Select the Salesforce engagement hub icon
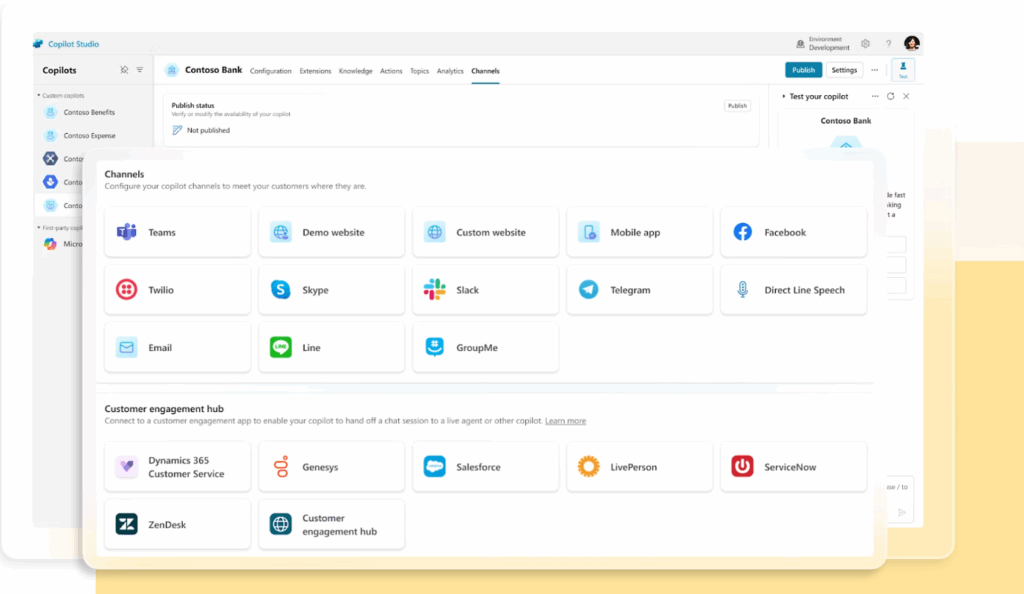1024x594 pixels. click(435, 467)
